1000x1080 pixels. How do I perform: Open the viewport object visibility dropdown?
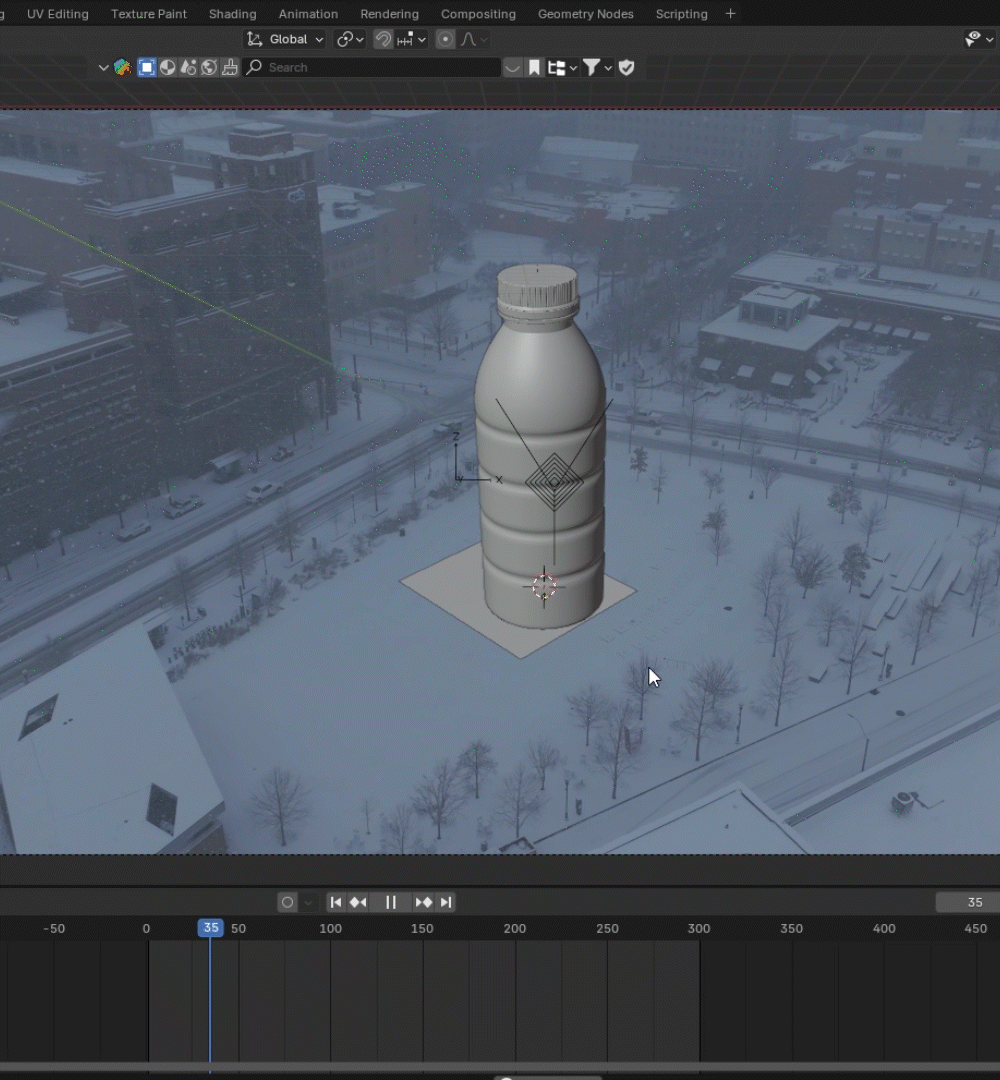979,39
